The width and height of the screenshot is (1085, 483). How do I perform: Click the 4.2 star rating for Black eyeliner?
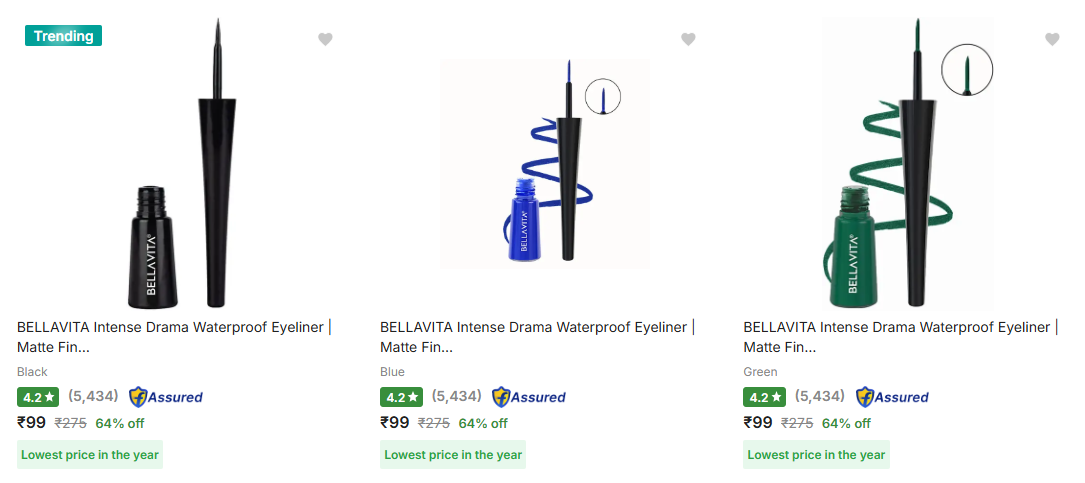coord(39,397)
